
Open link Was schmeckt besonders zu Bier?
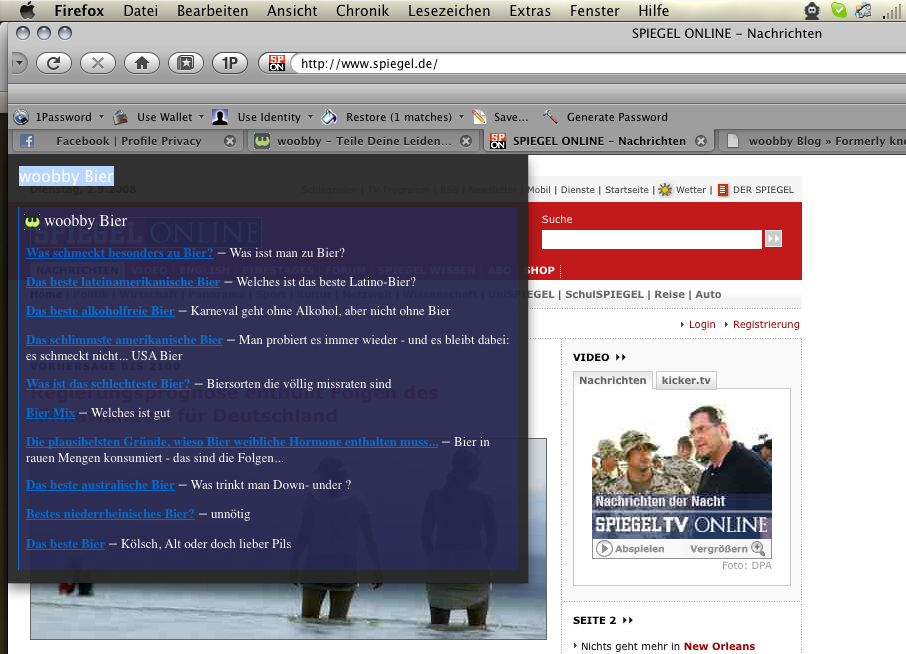point(120,252)
